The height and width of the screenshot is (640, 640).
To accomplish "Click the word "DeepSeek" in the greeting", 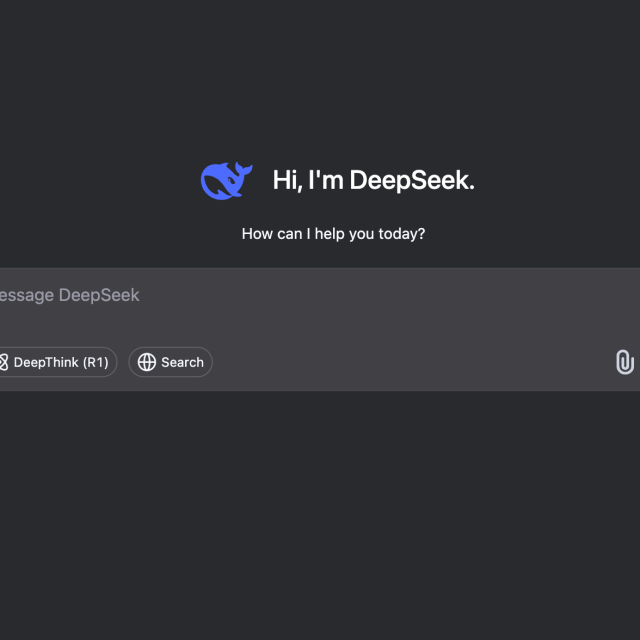I will [411, 180].
